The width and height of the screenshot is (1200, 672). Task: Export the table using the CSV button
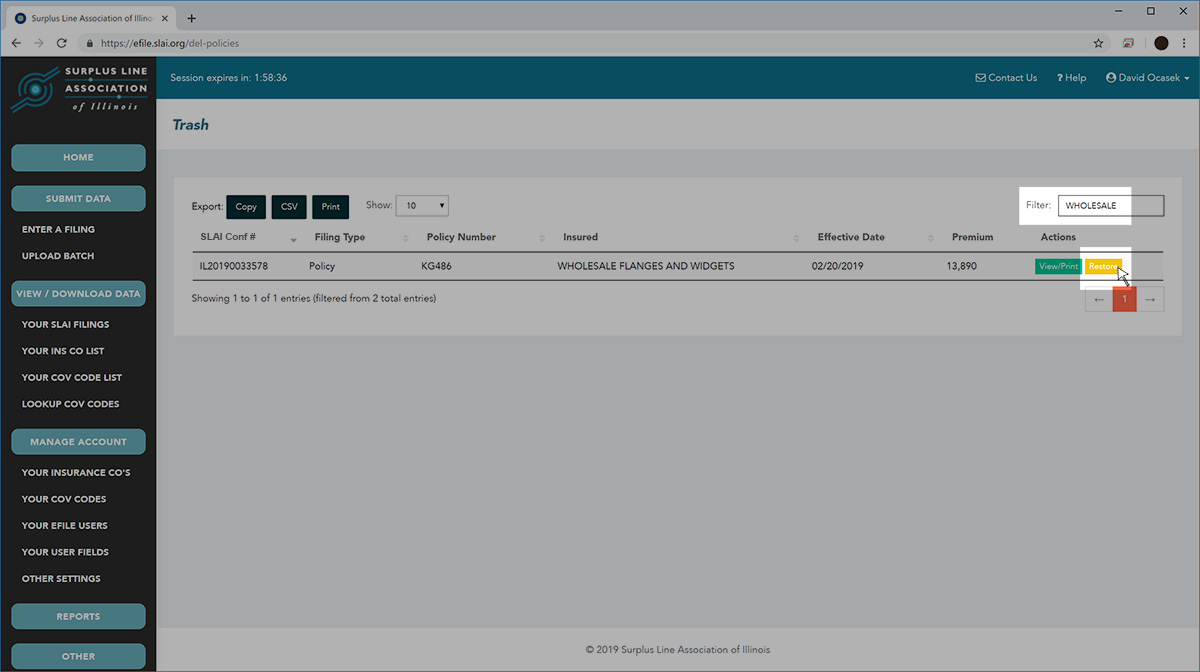(x=288, y=206)
